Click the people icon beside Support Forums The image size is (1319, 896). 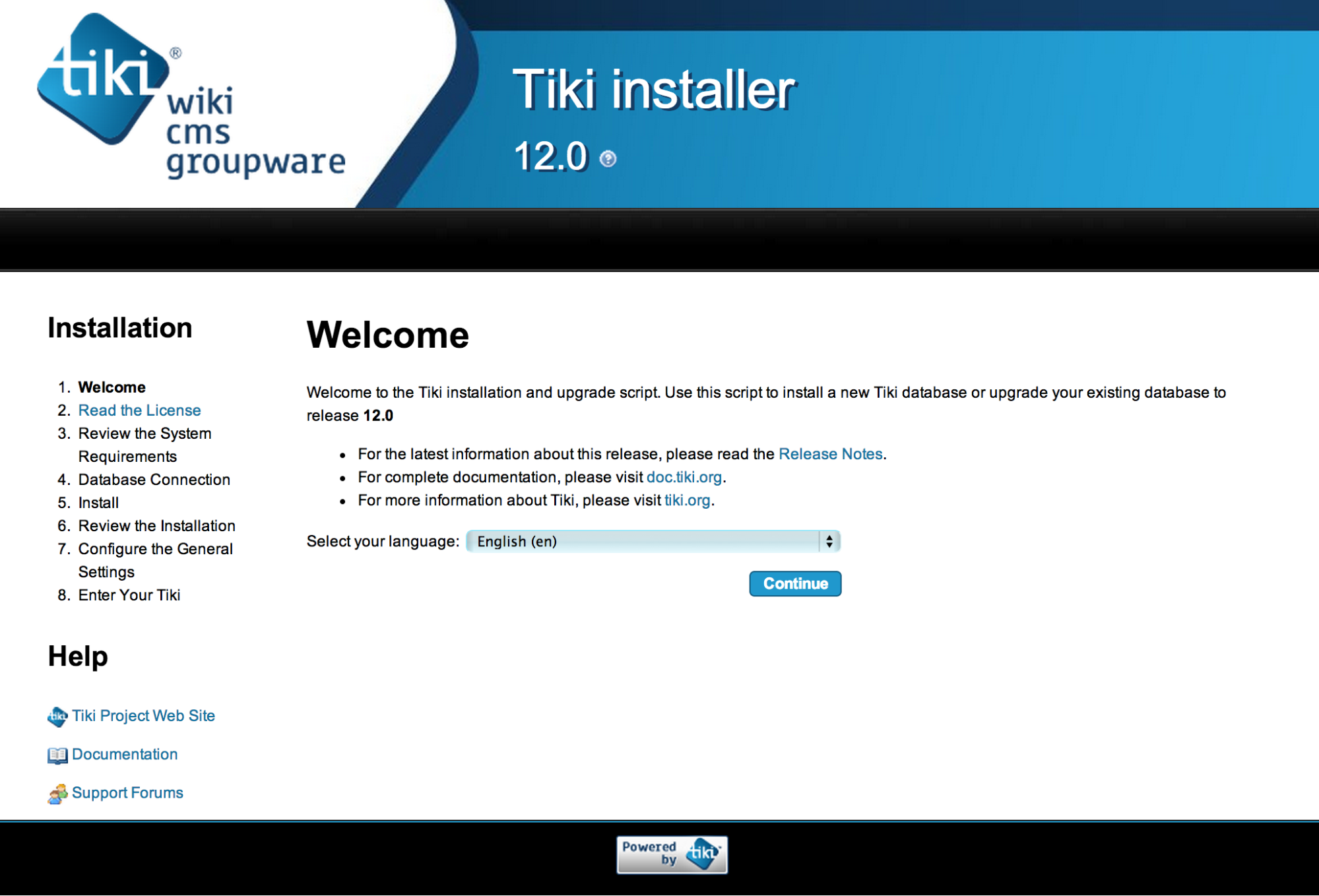[x=57, y=794]
